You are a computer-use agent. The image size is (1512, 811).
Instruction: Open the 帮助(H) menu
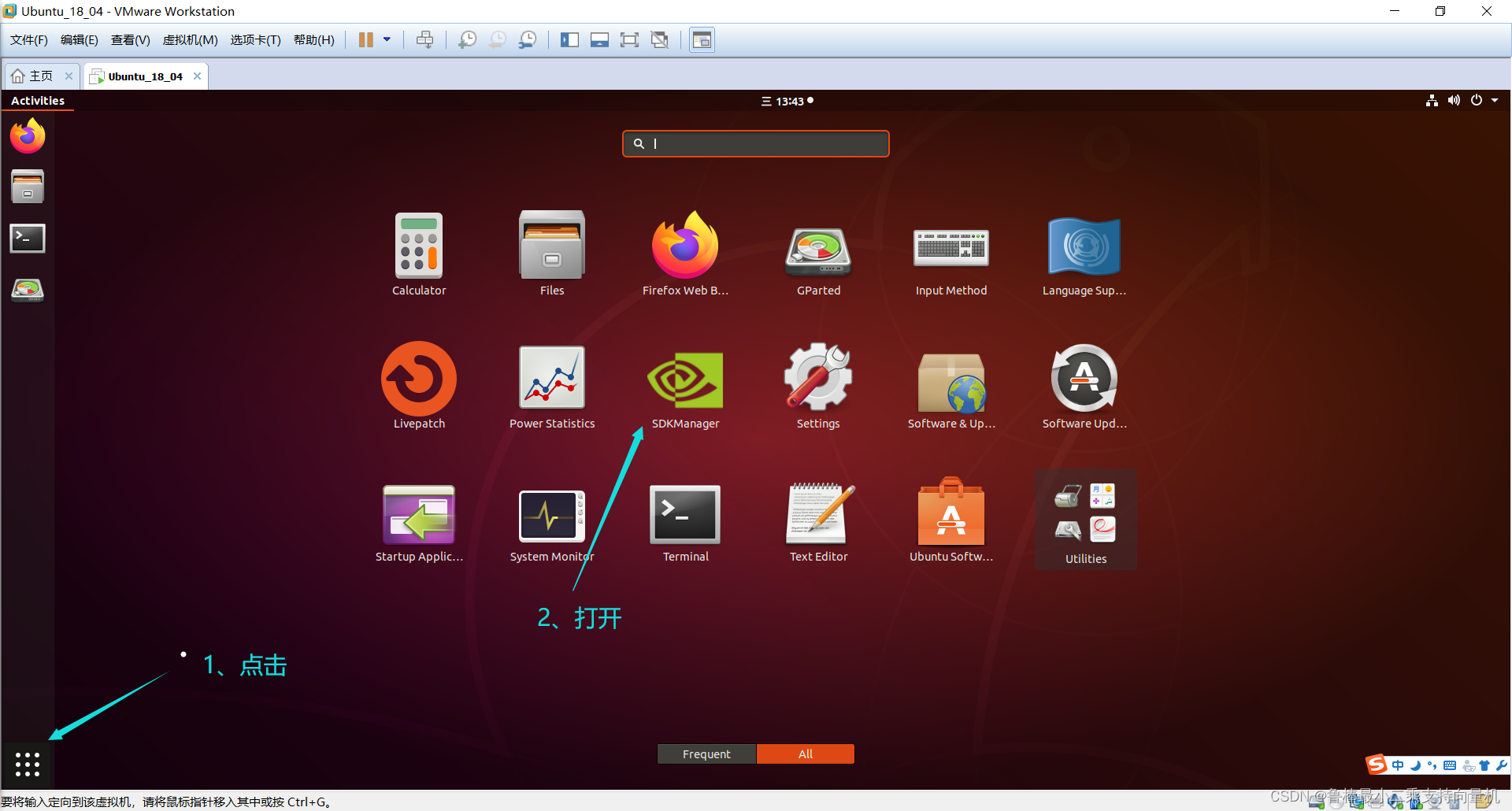pos(314,40)
